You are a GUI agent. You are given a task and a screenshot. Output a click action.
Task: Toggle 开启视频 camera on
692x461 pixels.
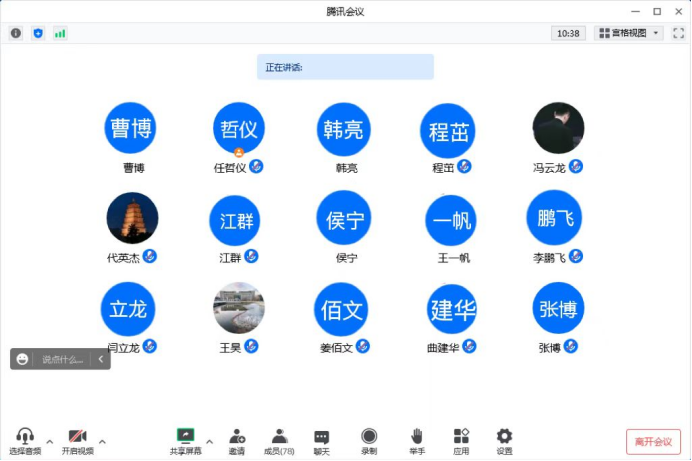point(77,440)
